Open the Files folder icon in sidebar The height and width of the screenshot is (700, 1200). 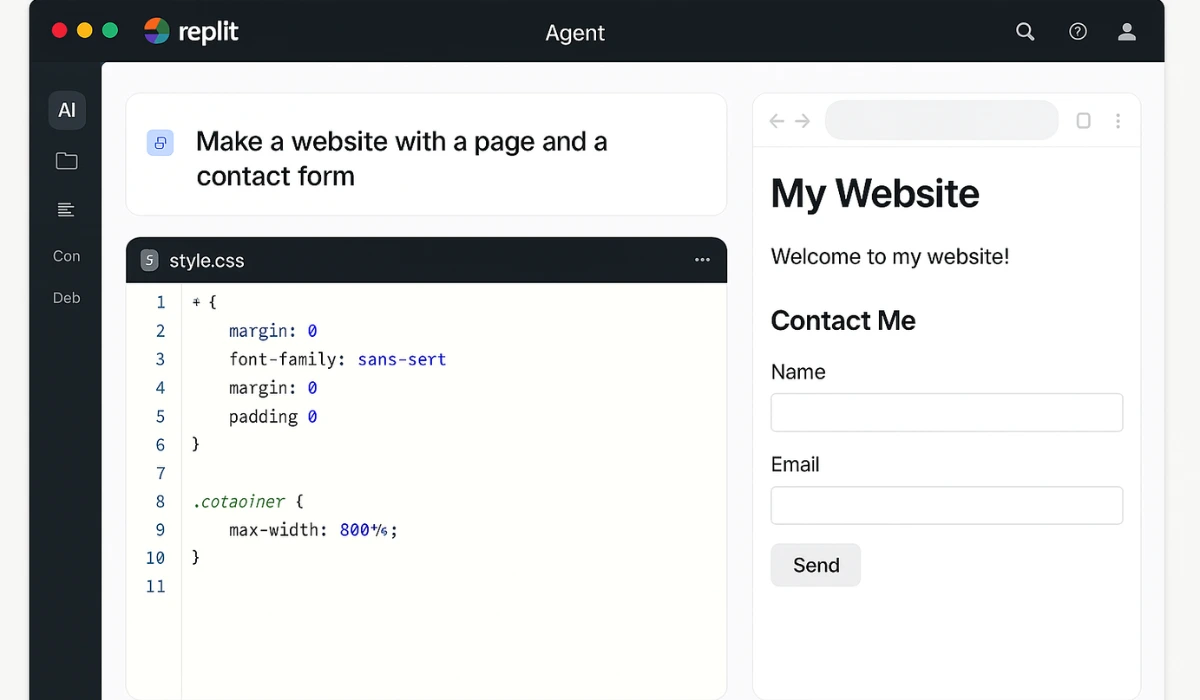(x=66, y=160)
